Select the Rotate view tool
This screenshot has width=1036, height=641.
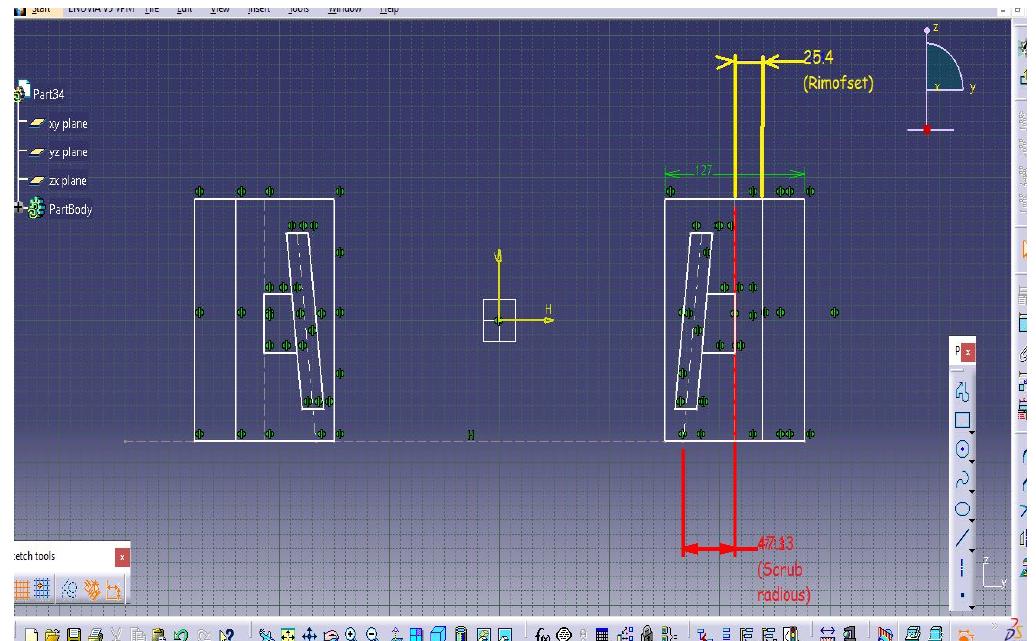pos(330,635)
